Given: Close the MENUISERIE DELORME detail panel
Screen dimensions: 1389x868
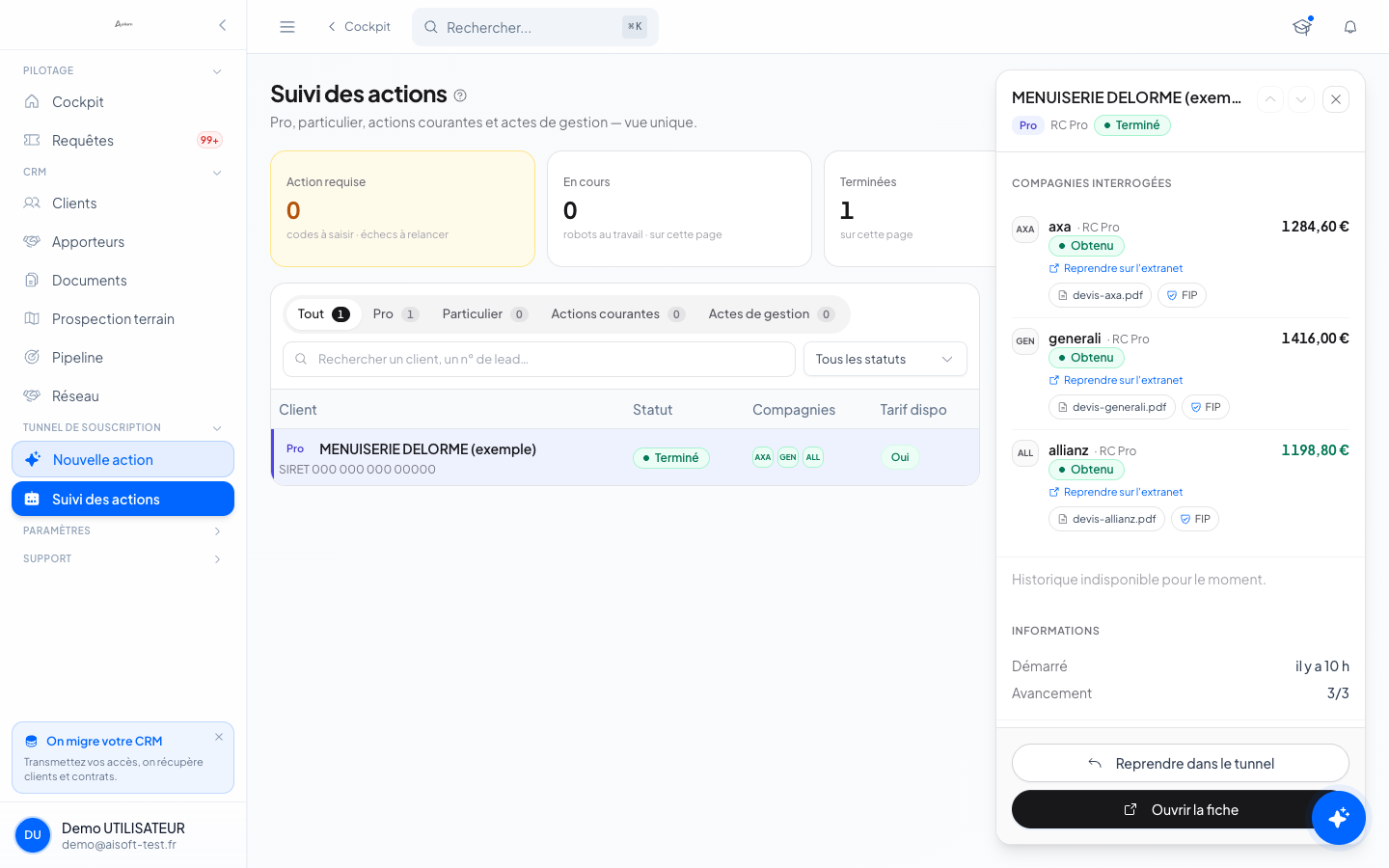Looking at the screenshot, I should click(1336, 99).
